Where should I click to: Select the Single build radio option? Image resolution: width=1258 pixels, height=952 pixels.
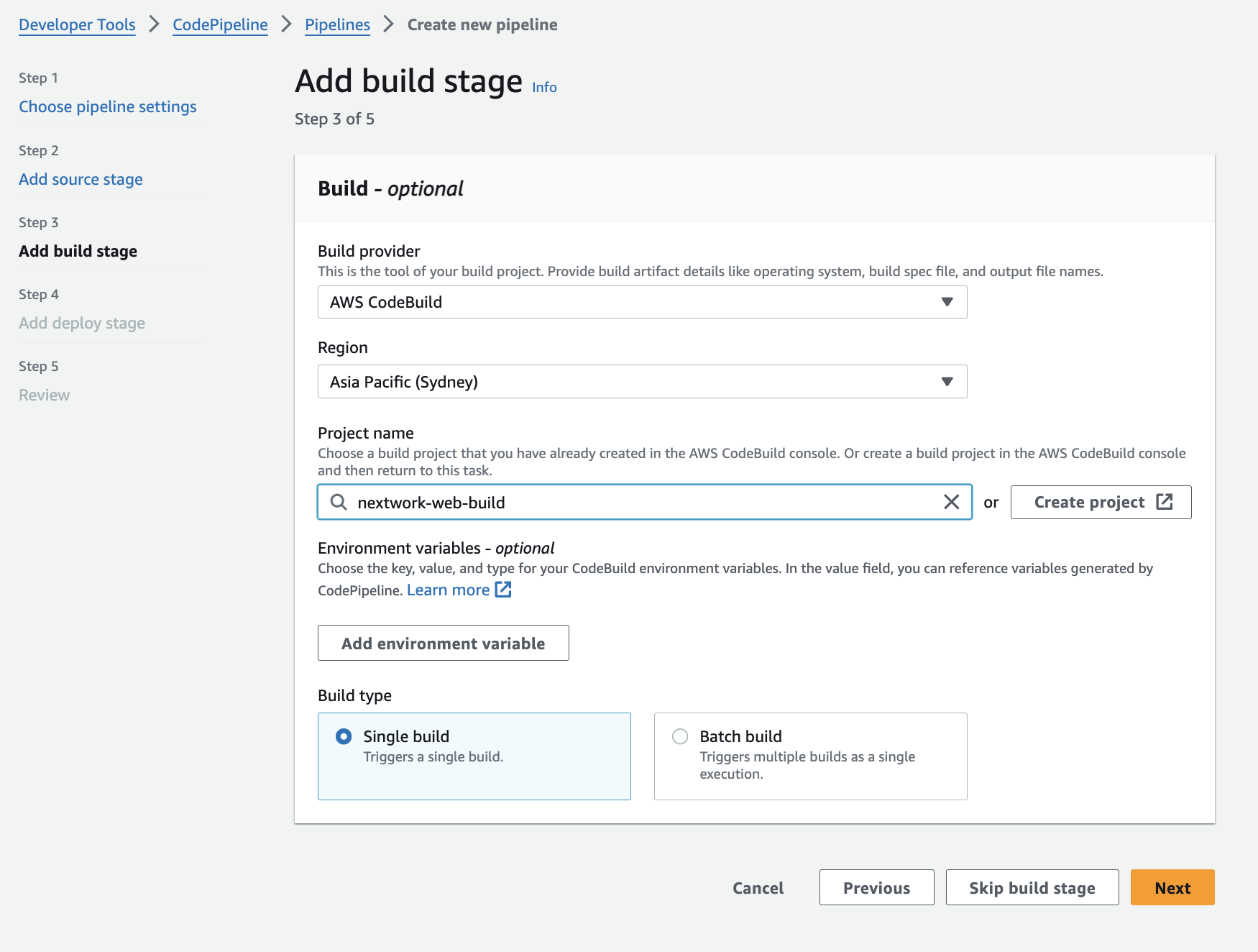pyautogui.click(x=344, y=736)
